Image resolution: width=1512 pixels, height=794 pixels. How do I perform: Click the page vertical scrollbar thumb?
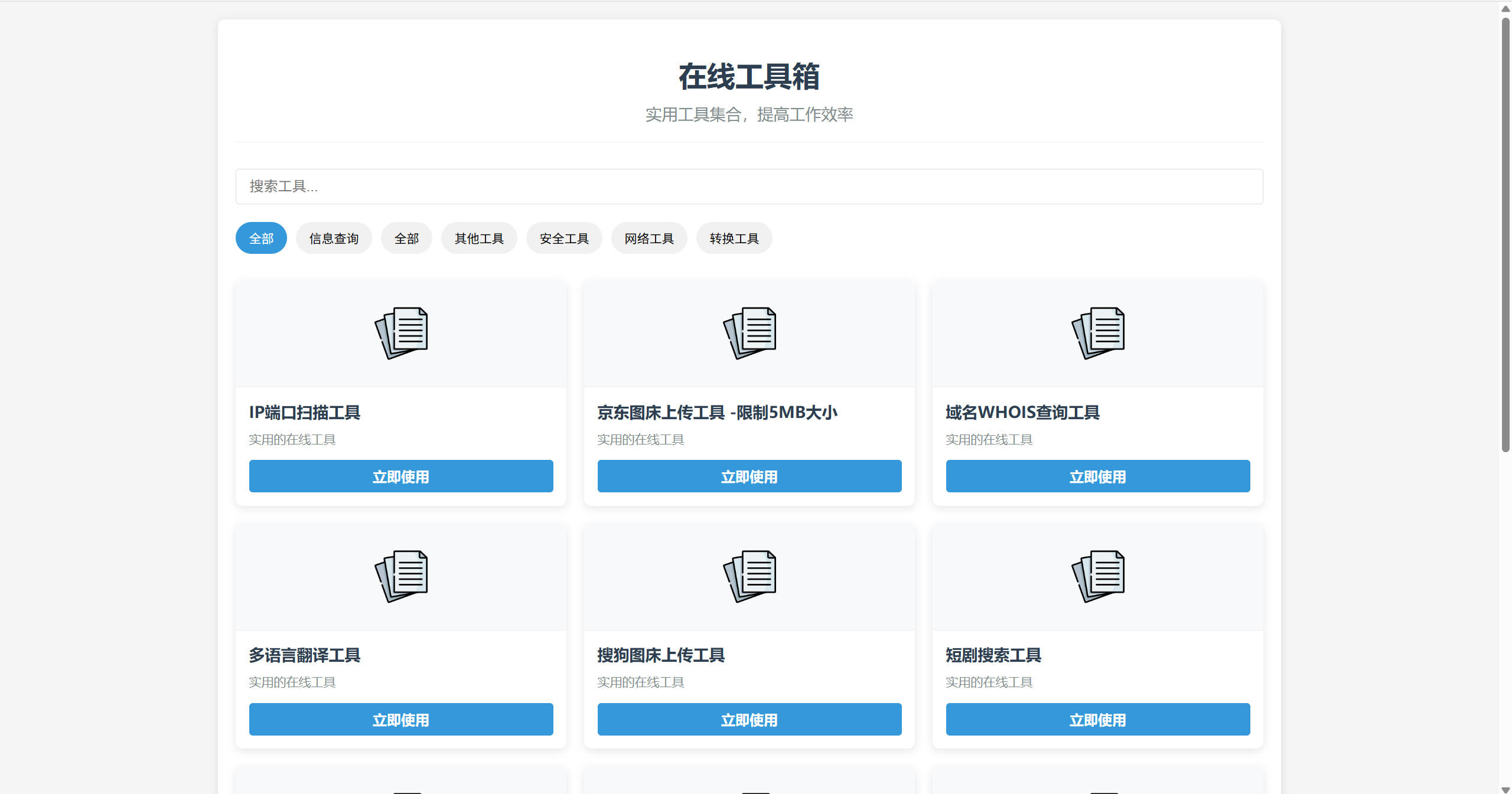click(1506, 234)
